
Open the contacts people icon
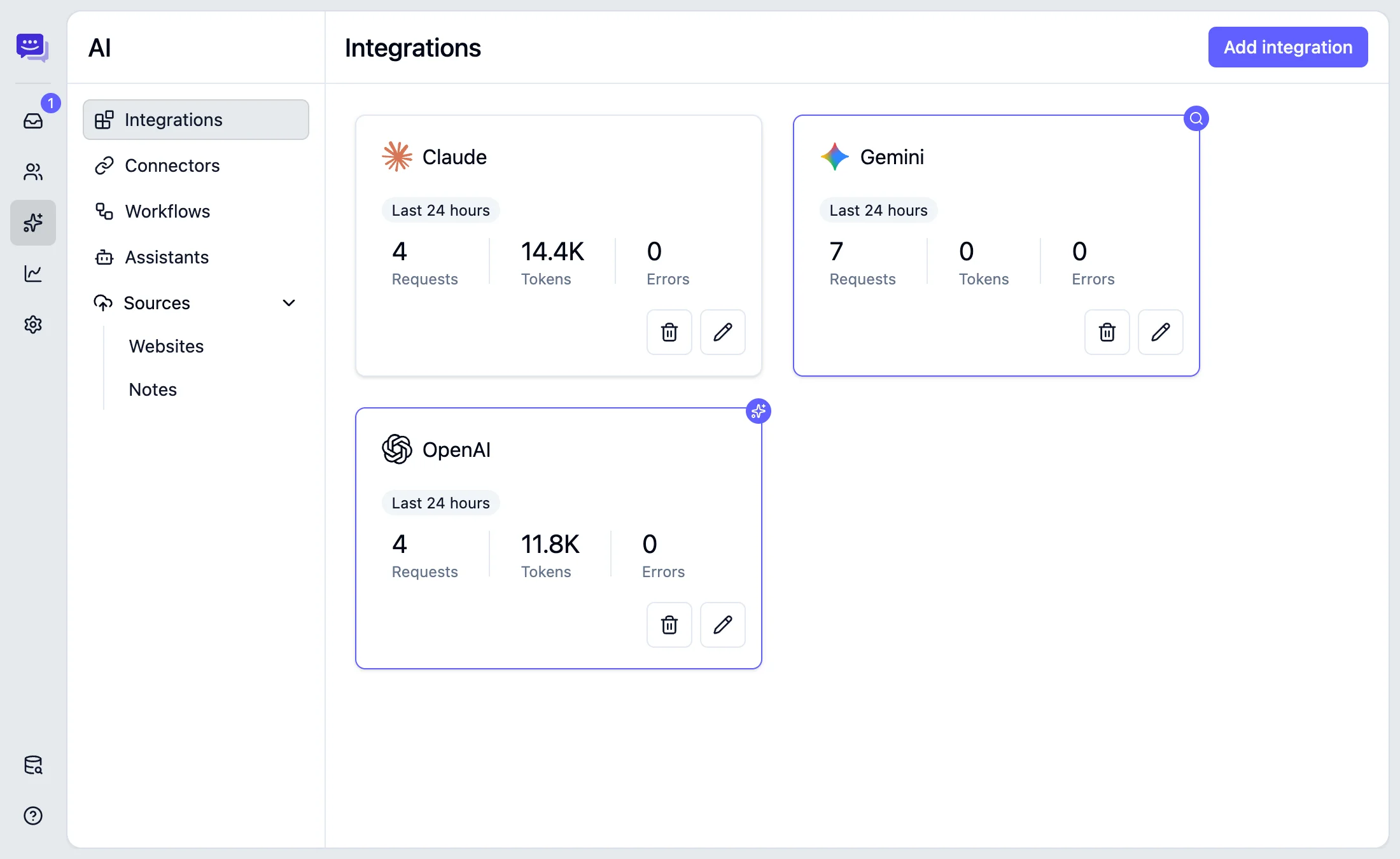[33, 172]
